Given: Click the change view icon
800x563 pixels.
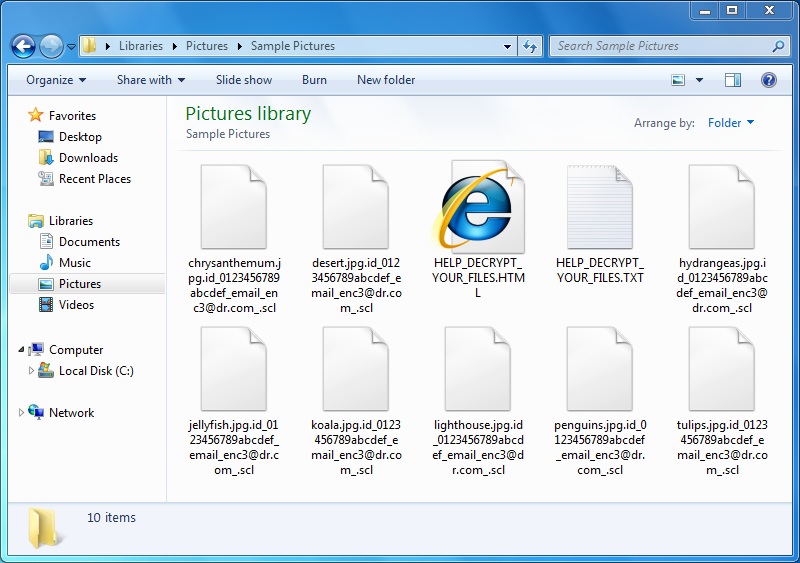Looking at the screenshot, I should [x=679, y=80].
